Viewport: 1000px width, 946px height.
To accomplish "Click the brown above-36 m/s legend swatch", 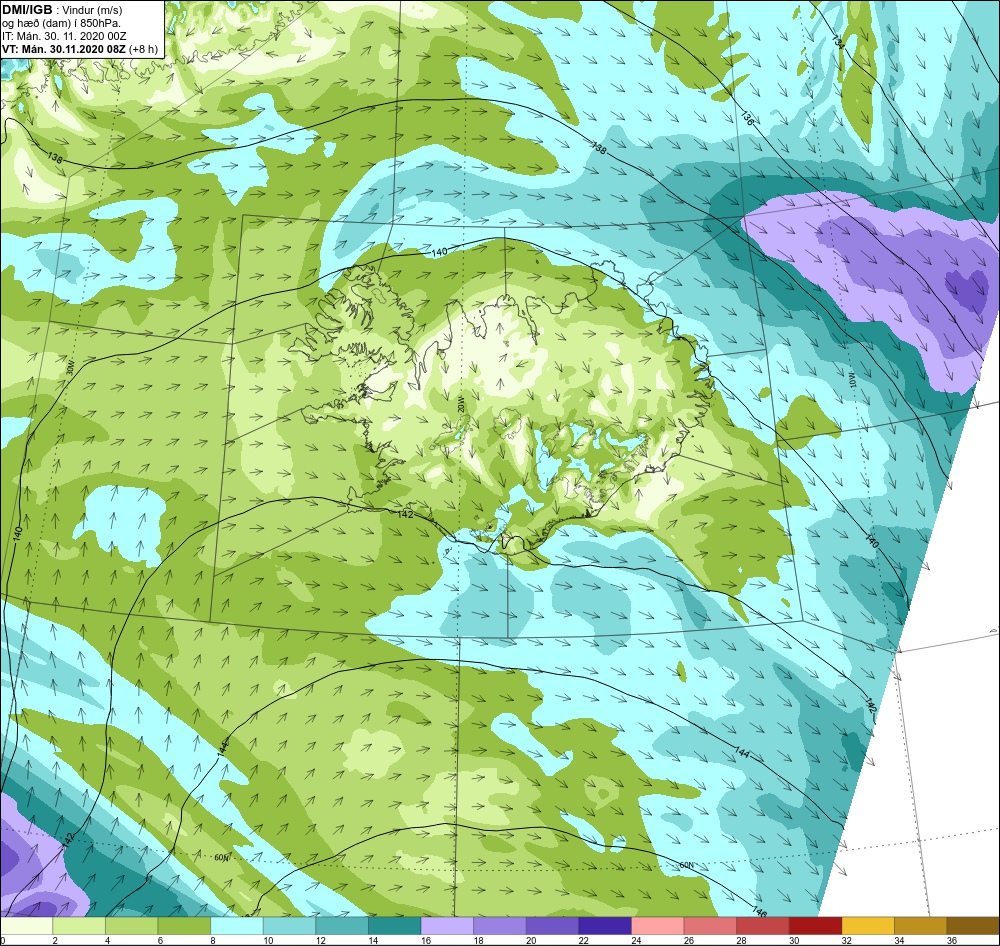I will point(973,926).
